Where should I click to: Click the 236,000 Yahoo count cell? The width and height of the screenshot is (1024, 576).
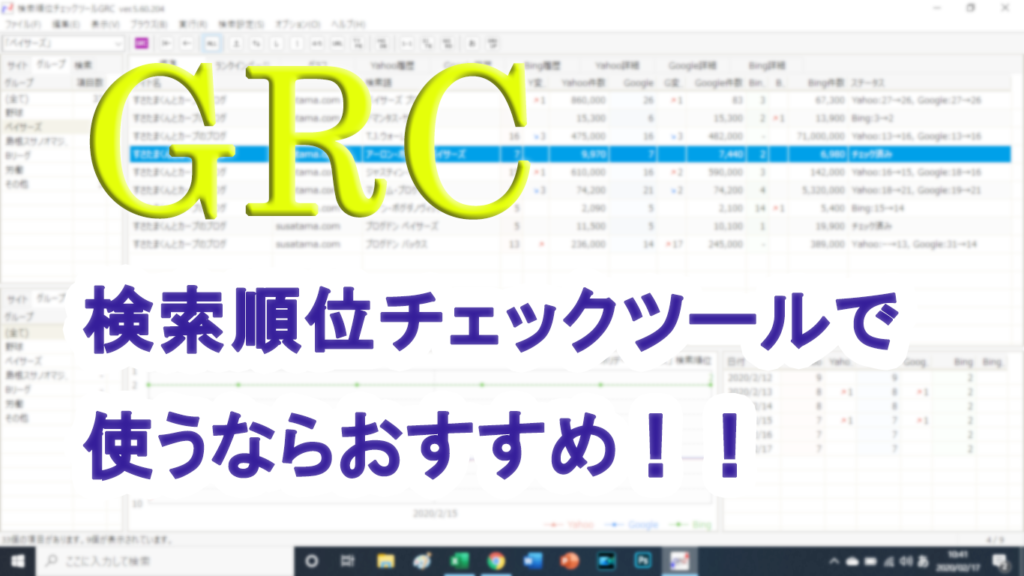[588, 244]
